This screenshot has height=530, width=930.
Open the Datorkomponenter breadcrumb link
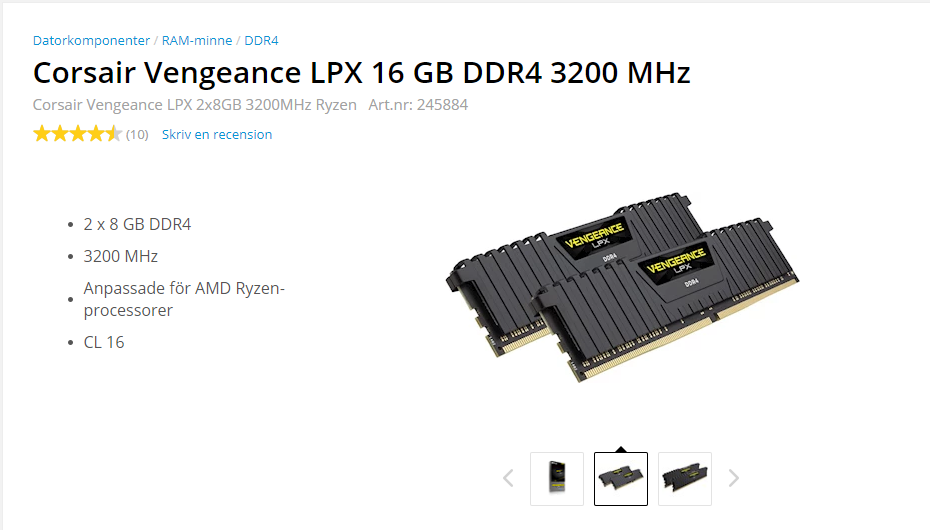point(91,40)
